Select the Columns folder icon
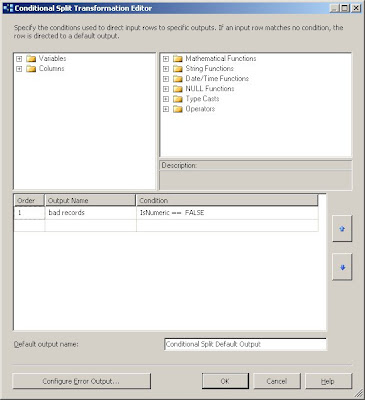The image size is (365, 400). pyautogui.click(x=31, y=69)
